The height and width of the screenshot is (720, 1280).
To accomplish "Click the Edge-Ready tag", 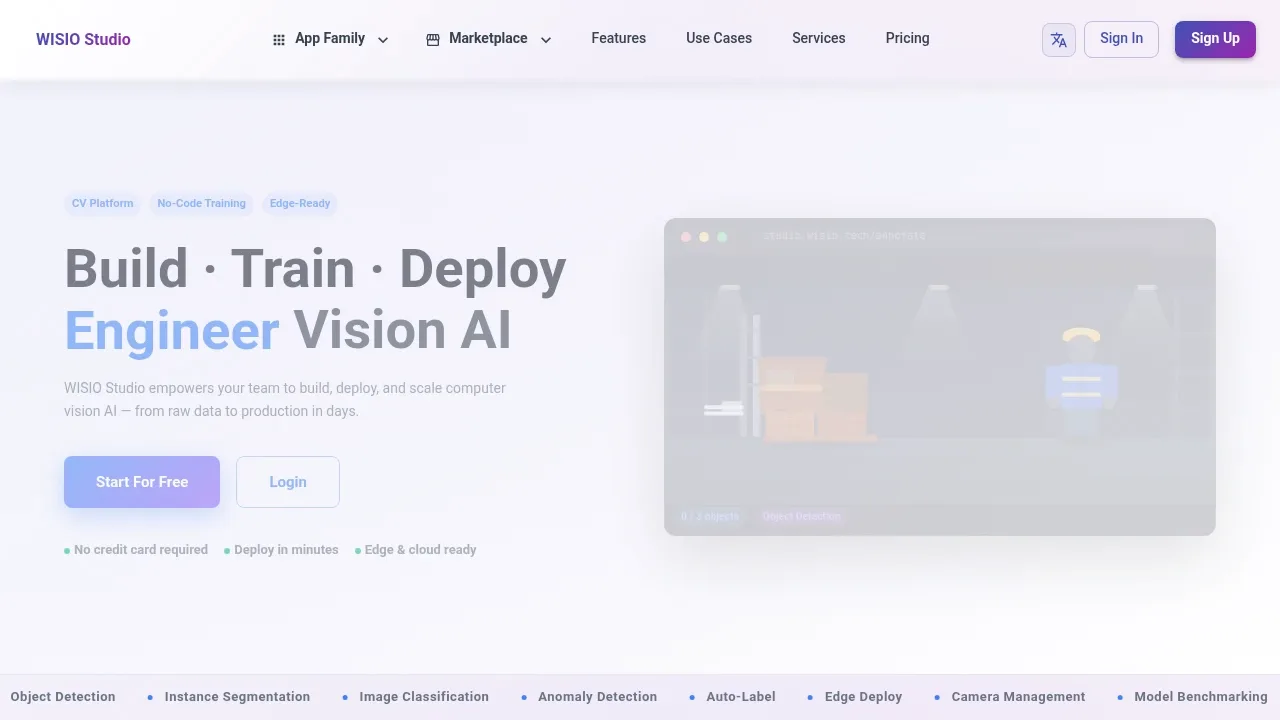I will (300, 203).
